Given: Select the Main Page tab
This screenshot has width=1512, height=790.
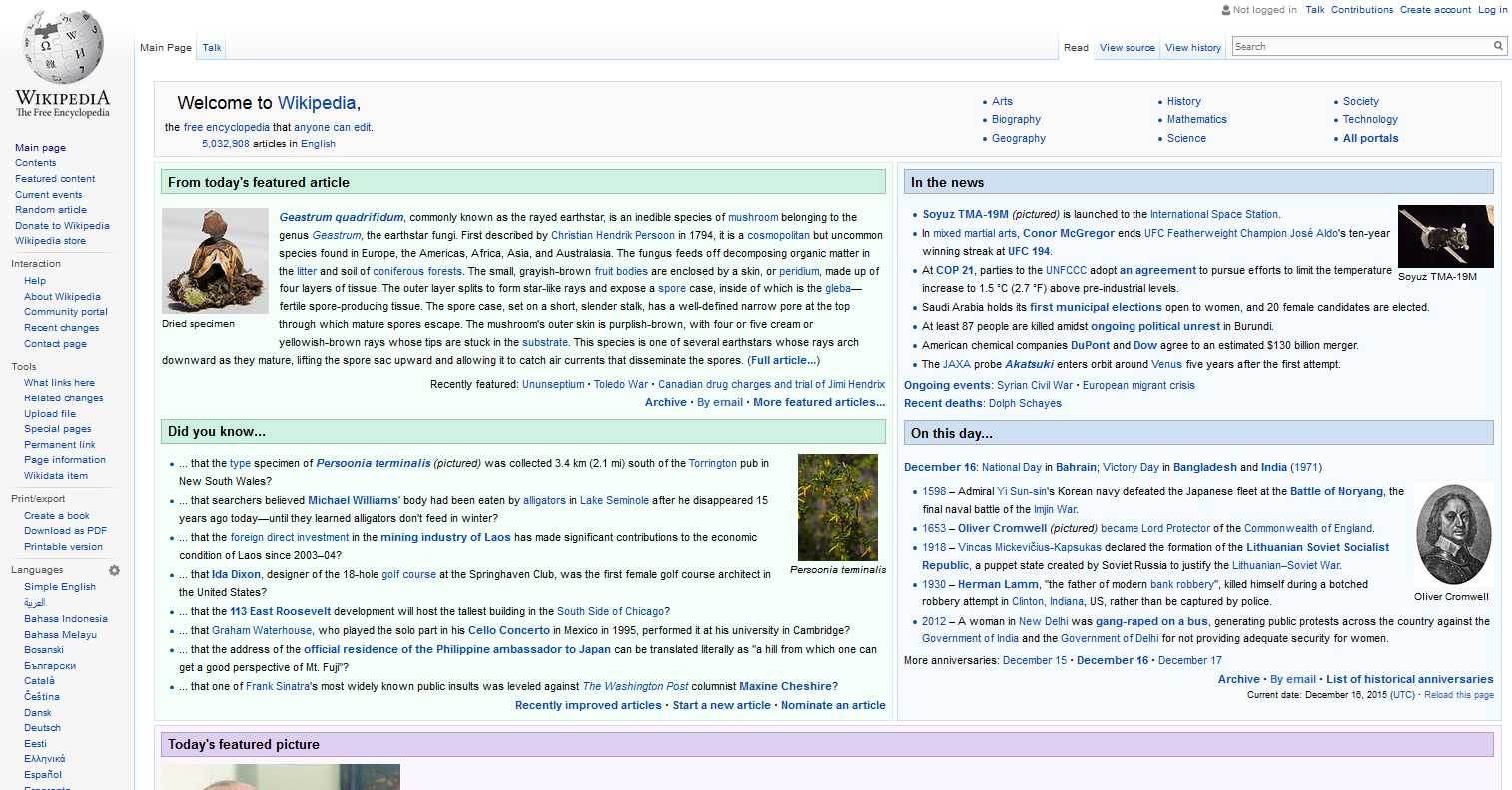Looking at the screenshot, I should point(166,47).
